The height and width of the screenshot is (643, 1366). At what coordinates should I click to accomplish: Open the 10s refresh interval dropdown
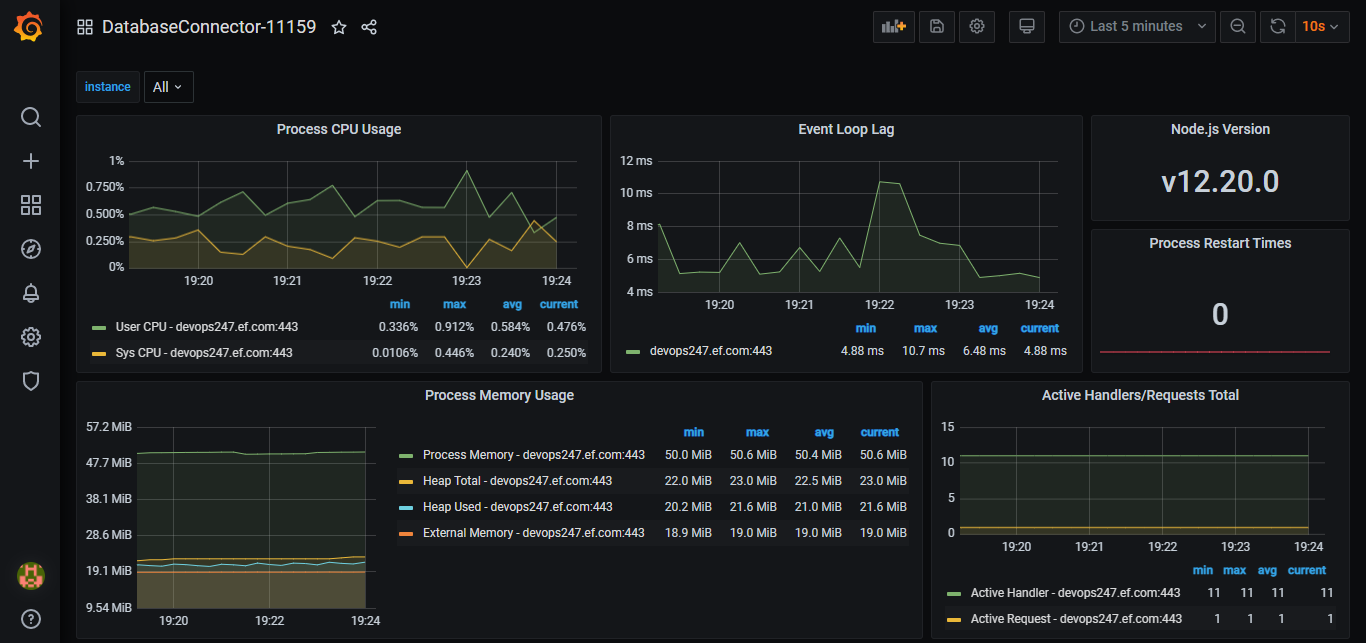1320,27
